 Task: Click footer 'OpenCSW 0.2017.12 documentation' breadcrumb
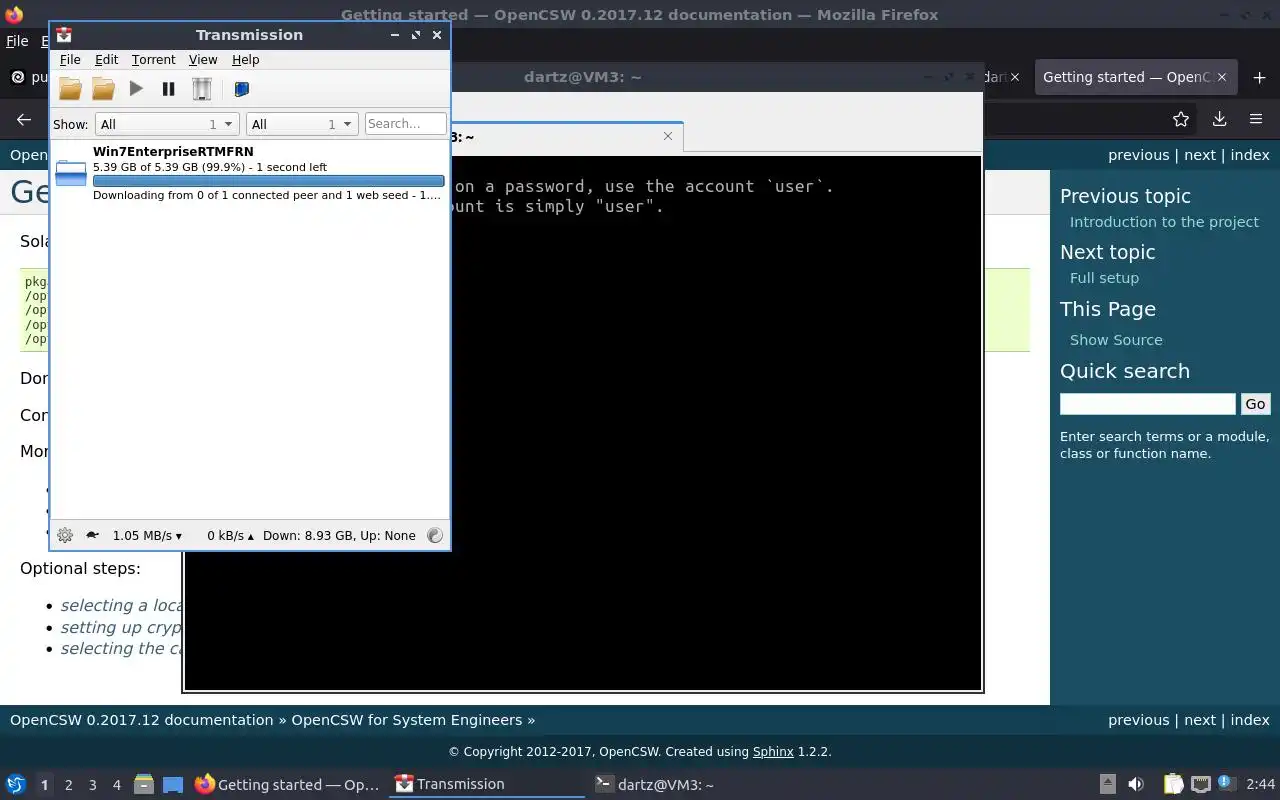coord(142,720)
